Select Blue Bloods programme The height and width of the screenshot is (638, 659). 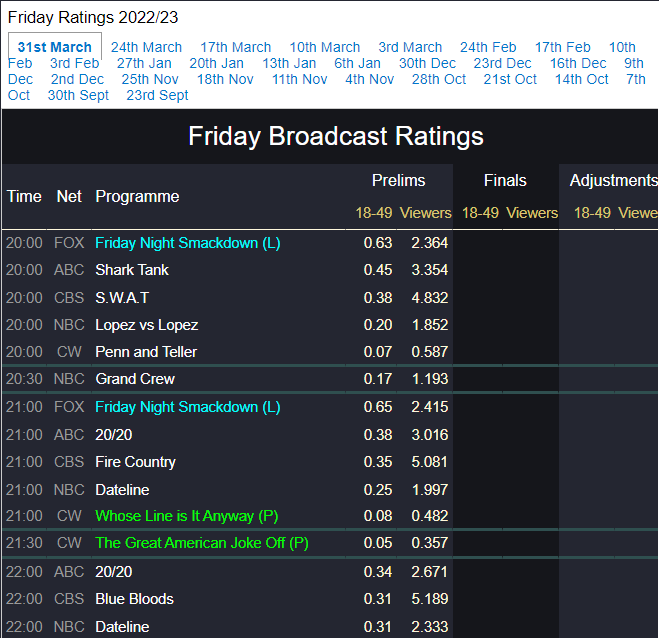click(134, 598)
